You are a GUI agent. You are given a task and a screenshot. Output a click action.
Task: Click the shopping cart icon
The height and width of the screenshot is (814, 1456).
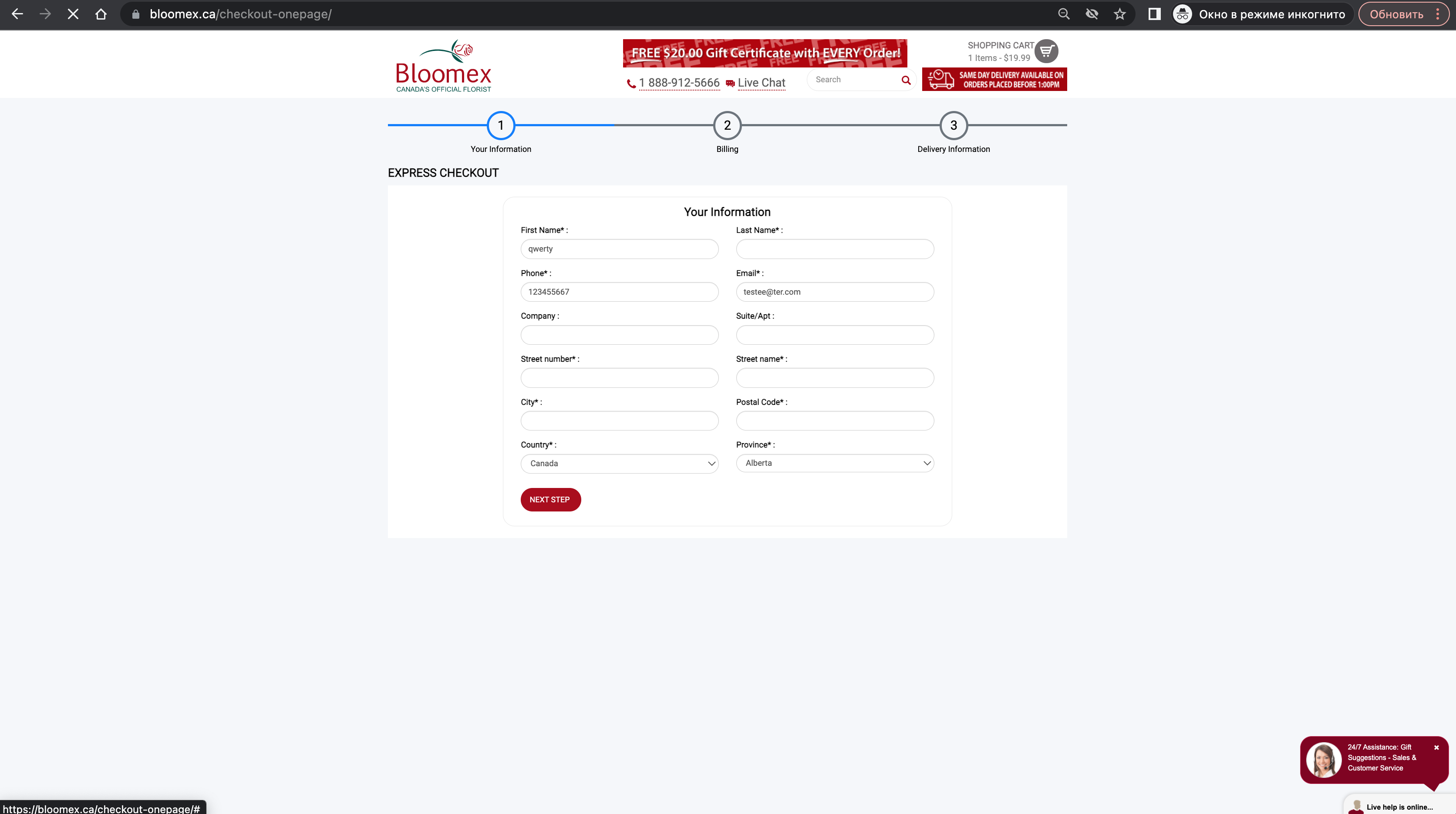click(1046, 51)
